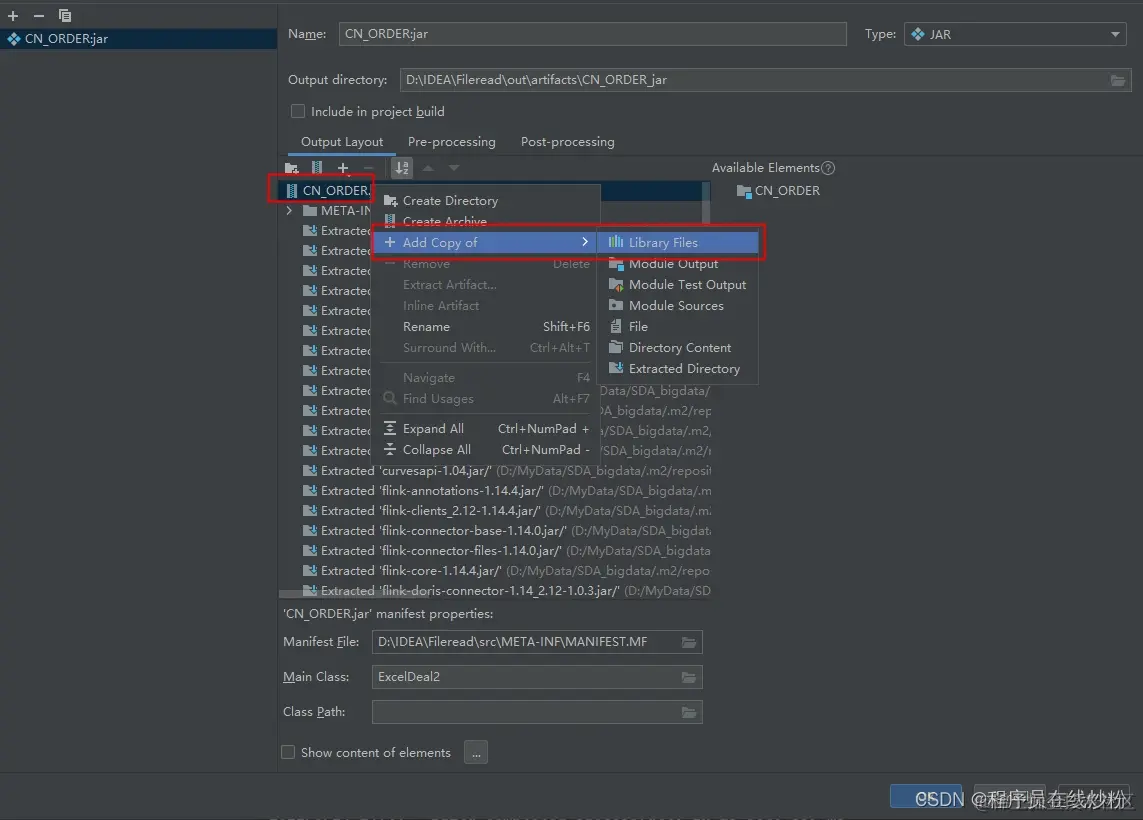This screenshot has height=820, width=1143.
Task: Select Extracted 'flink-connector-files-1.14.0.jar/' row
Action: (506, 551)
